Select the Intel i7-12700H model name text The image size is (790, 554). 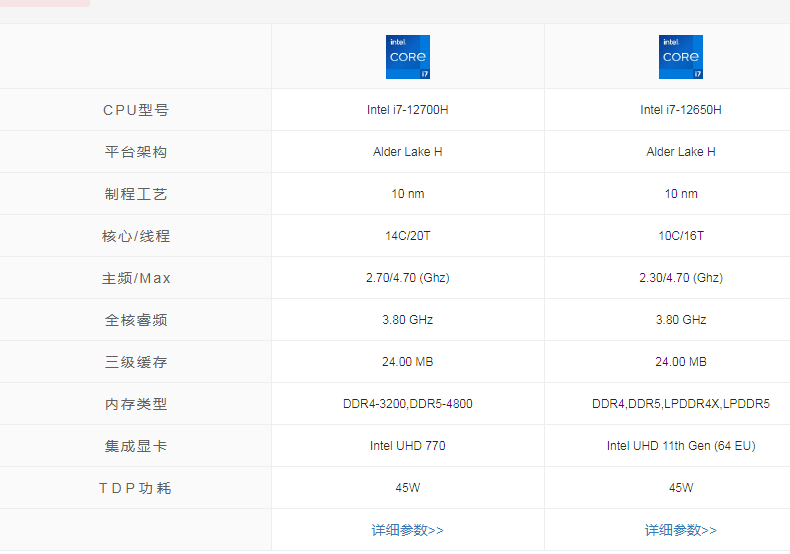pos(407,110)
